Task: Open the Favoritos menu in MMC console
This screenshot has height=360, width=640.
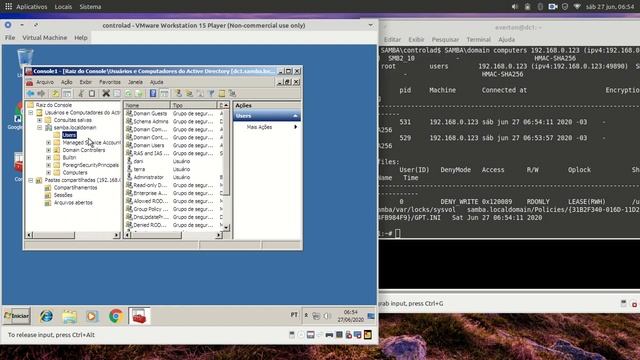Action: click(x=110, y=82)
